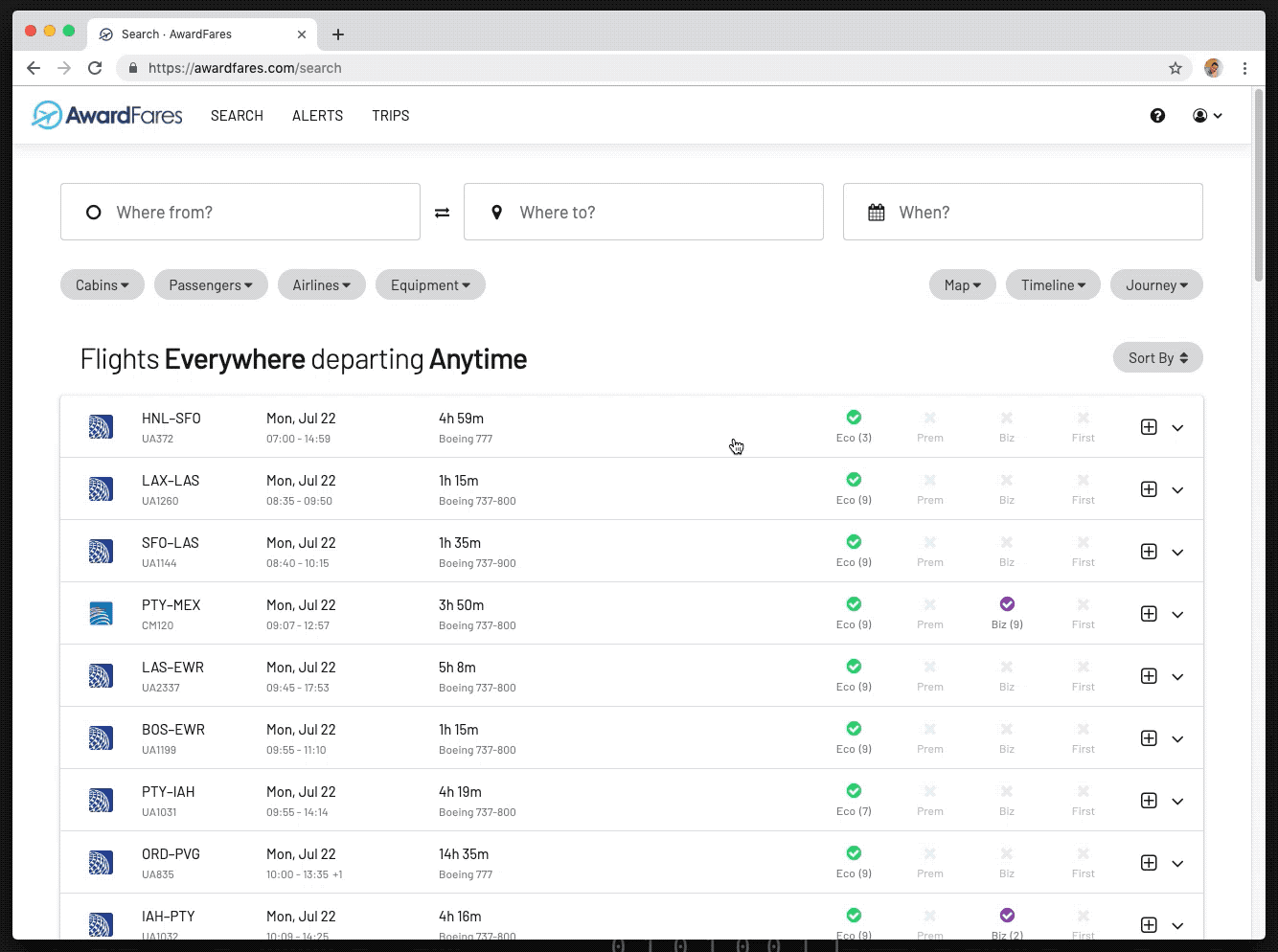Screen dimensions: 1278x952
Task: Click the HNL-SFO route text
Action: (171, 419)
